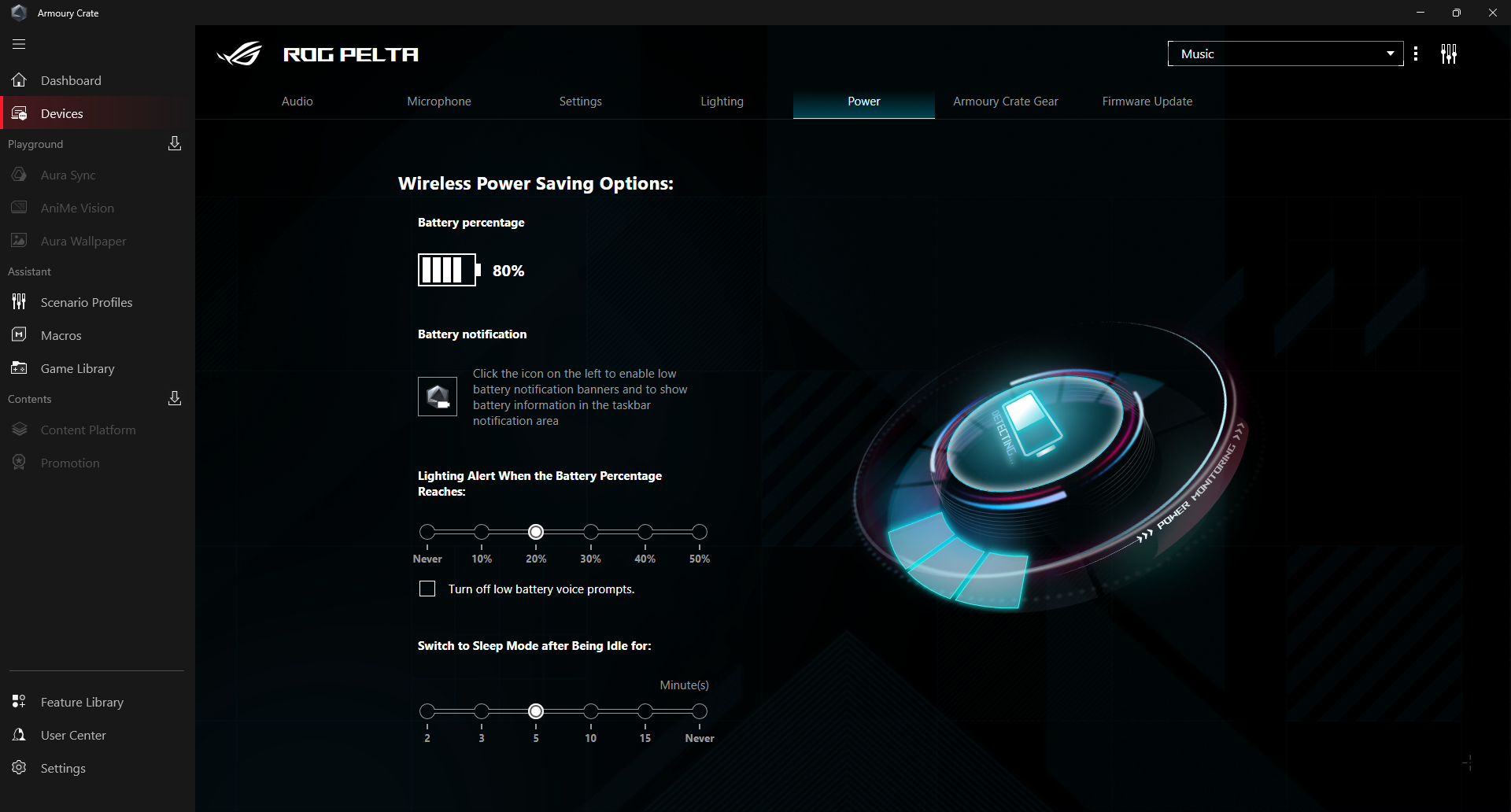This screenshot has width=1511, height=812.
Task: Open User Center
Action: [98, 735]
